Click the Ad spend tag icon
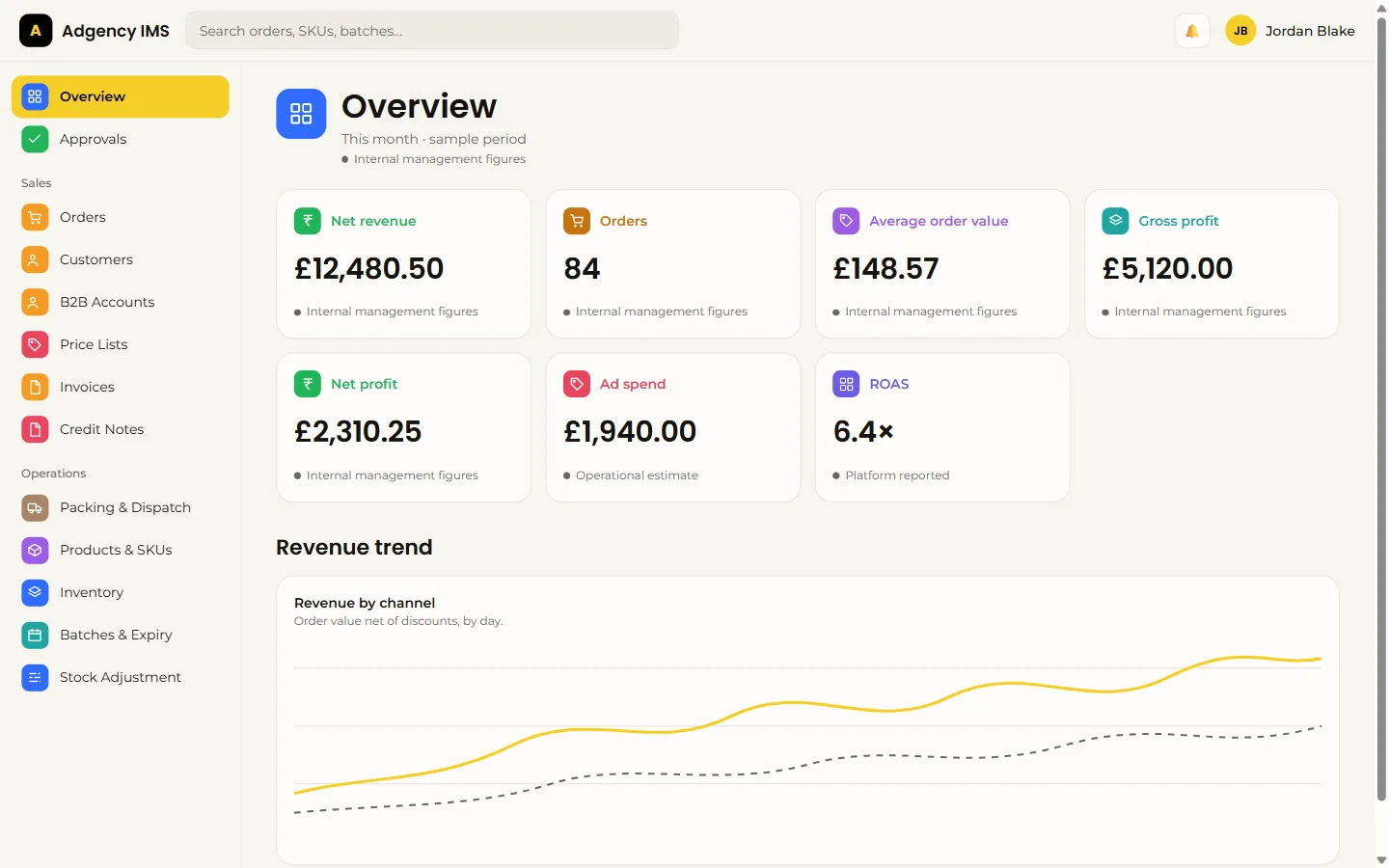The height and width of the screenshot is (868, 1389). [x=577, y=384]
